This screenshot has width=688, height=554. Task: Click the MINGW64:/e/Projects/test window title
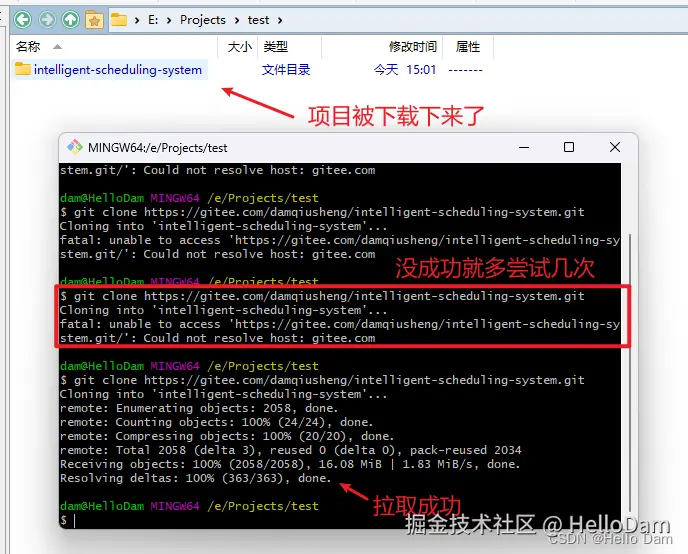[158, 148]
